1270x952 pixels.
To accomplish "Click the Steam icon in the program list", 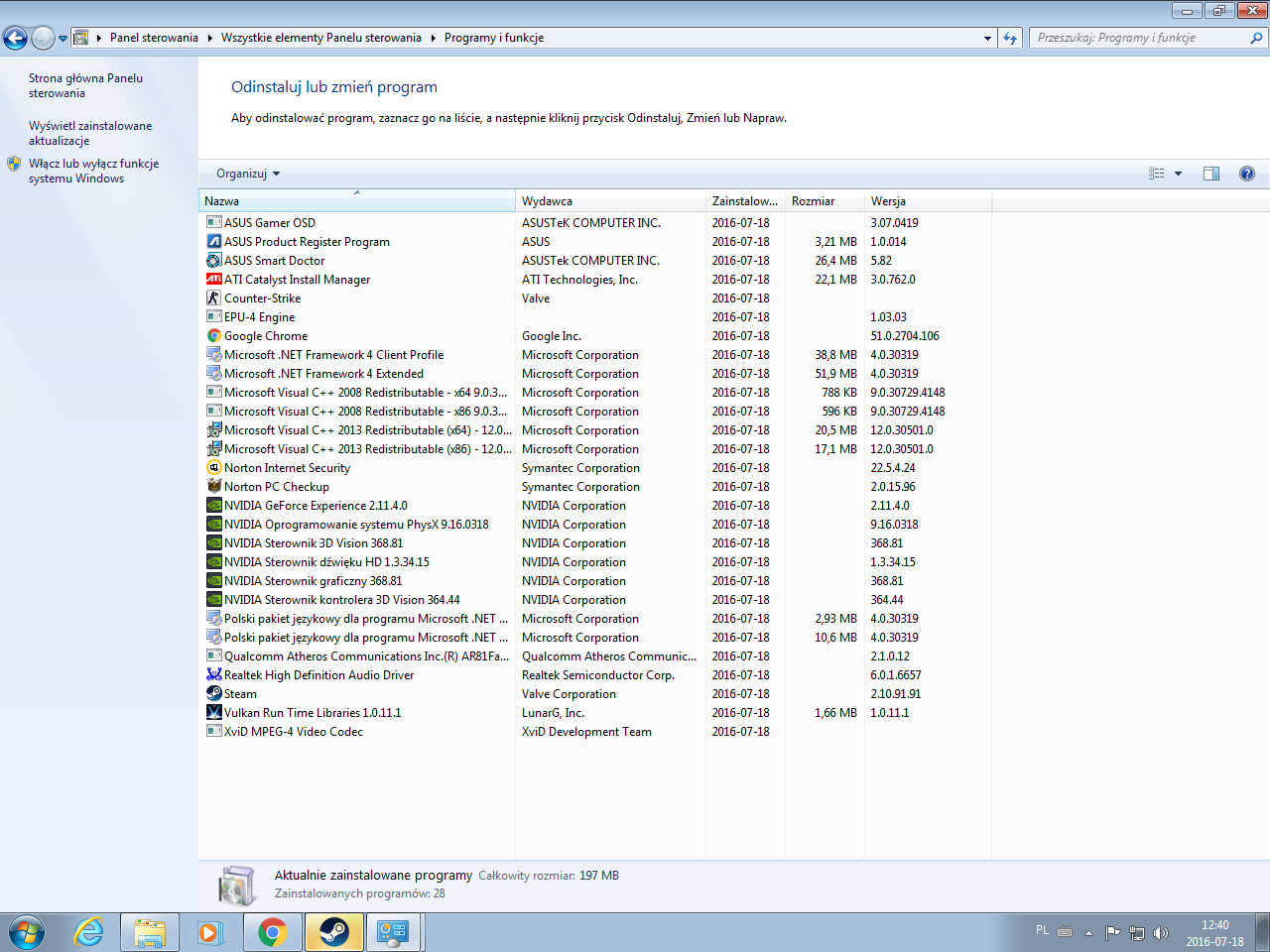I will click(x=213, y=694).
